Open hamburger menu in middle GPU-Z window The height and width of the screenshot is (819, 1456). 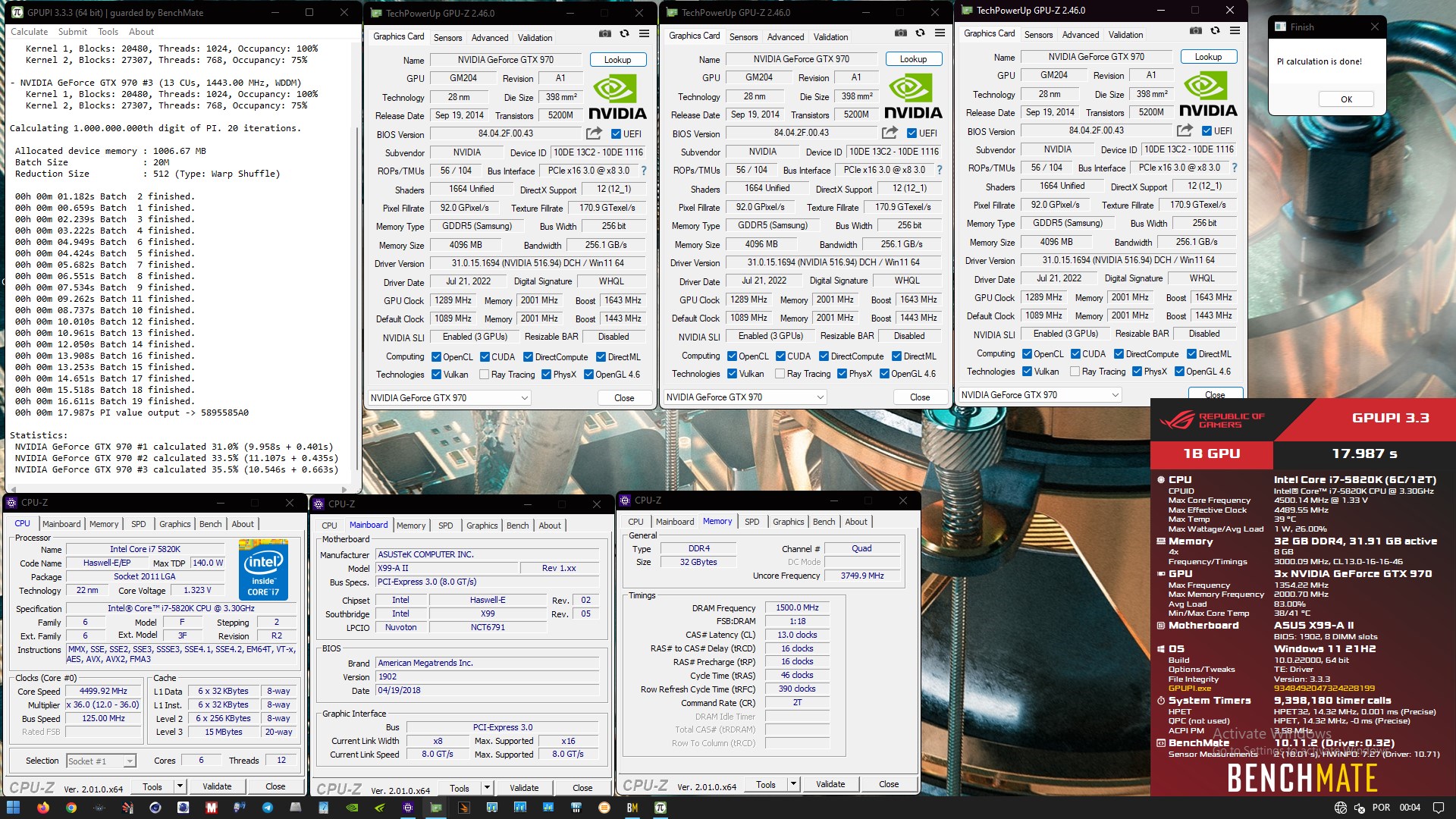(940, 33)
